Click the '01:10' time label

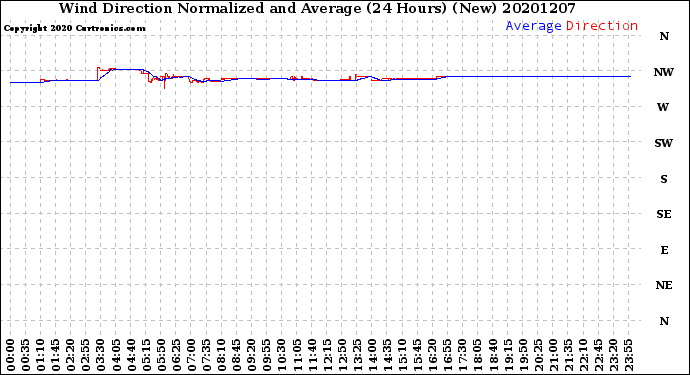[x=40, y=355]
